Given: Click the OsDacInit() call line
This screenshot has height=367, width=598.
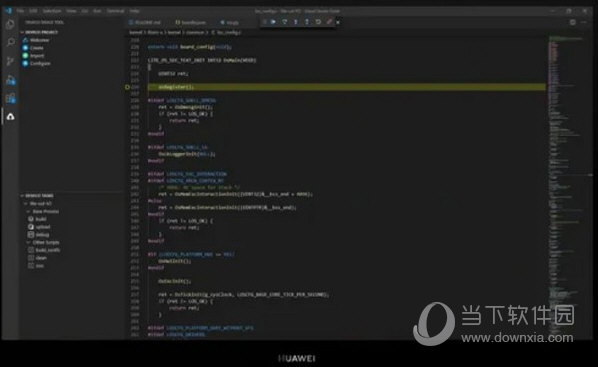Looking at the screenshot, I should coord(174,281).
